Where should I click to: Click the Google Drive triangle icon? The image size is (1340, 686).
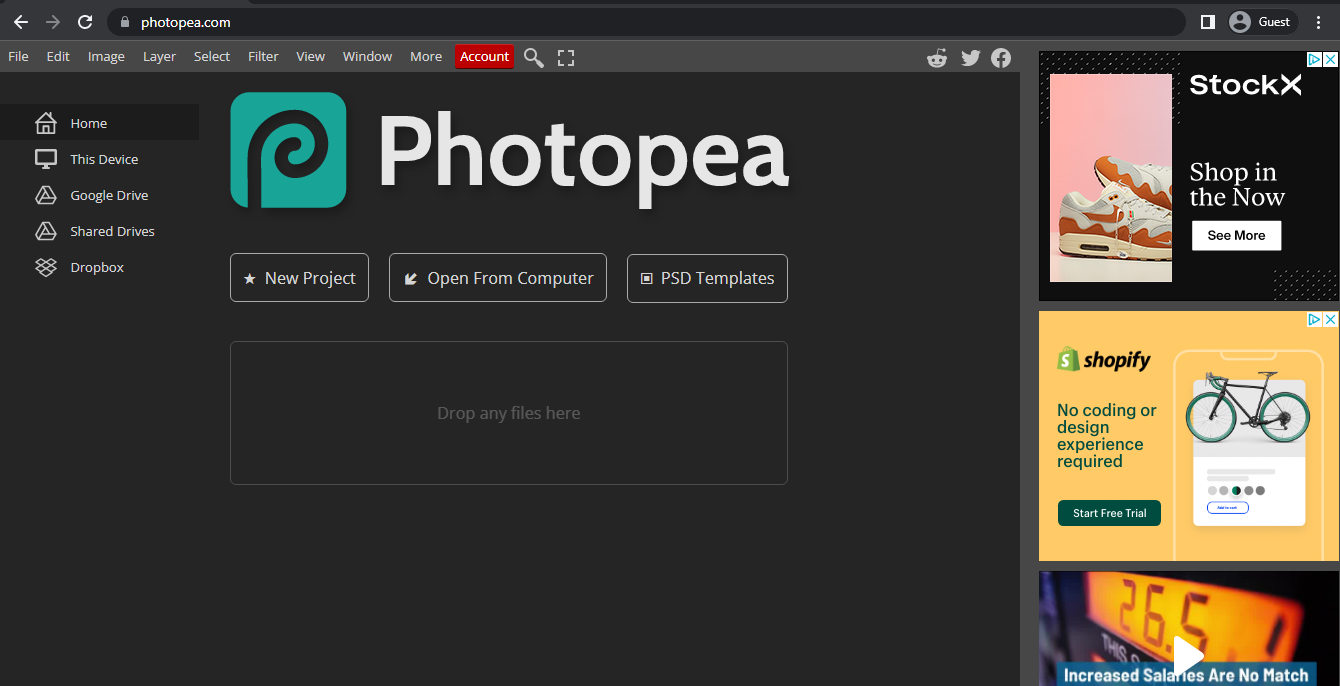tap(46, 195)
